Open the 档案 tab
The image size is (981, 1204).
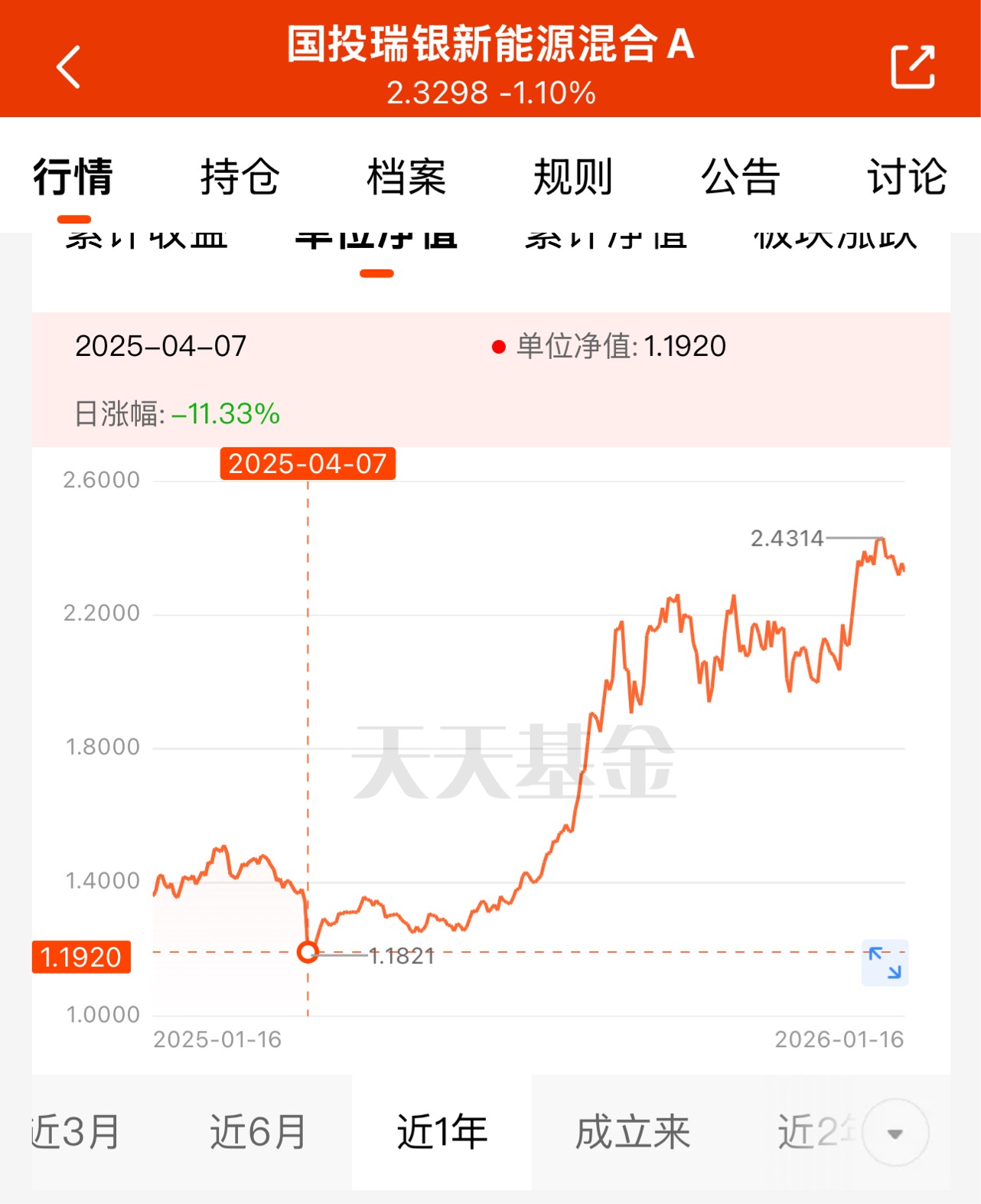(406, 177)
